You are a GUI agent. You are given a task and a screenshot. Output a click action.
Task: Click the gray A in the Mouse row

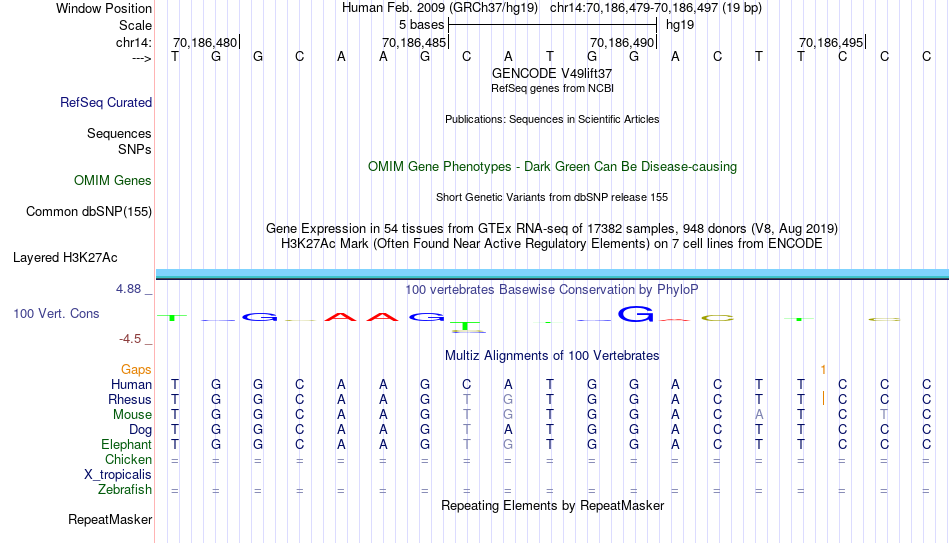pos(759,415)
